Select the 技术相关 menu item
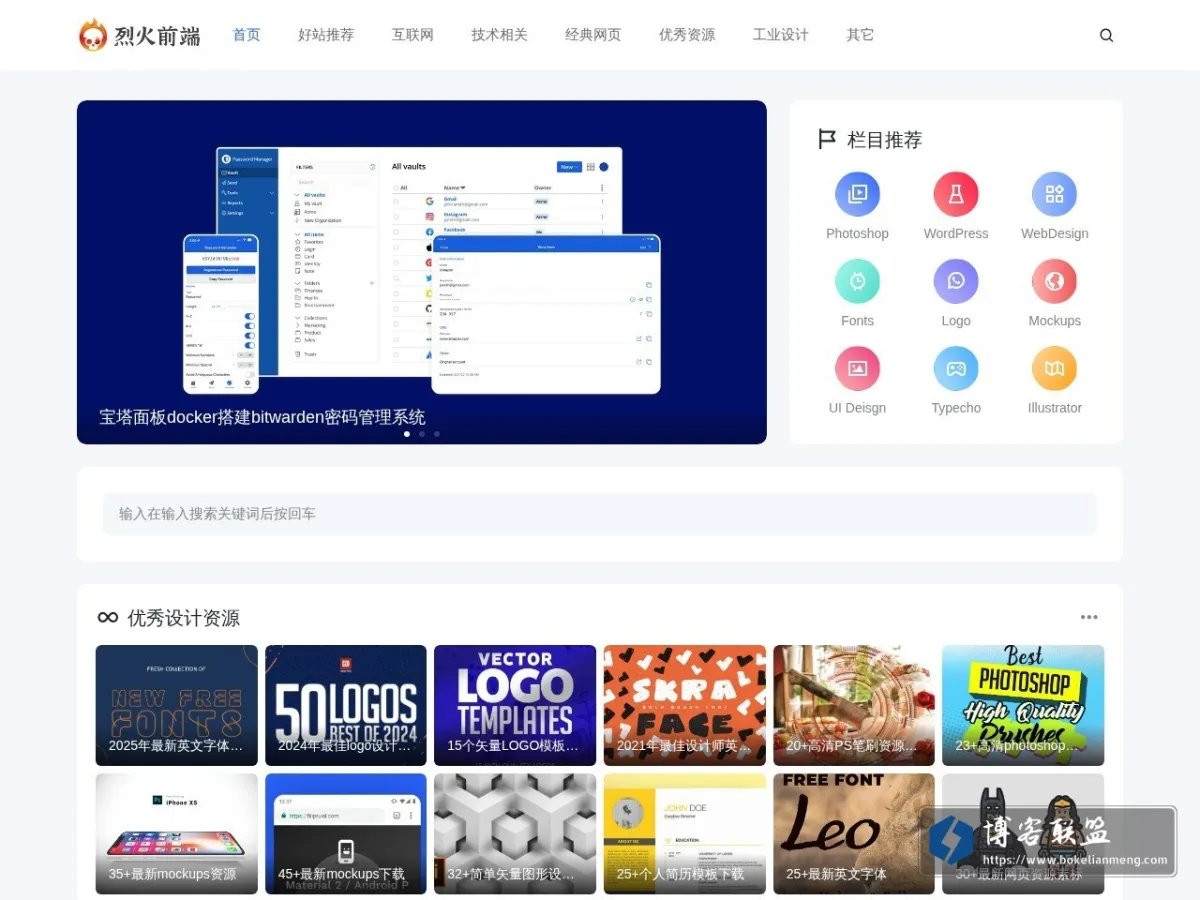 coord(499,35)
